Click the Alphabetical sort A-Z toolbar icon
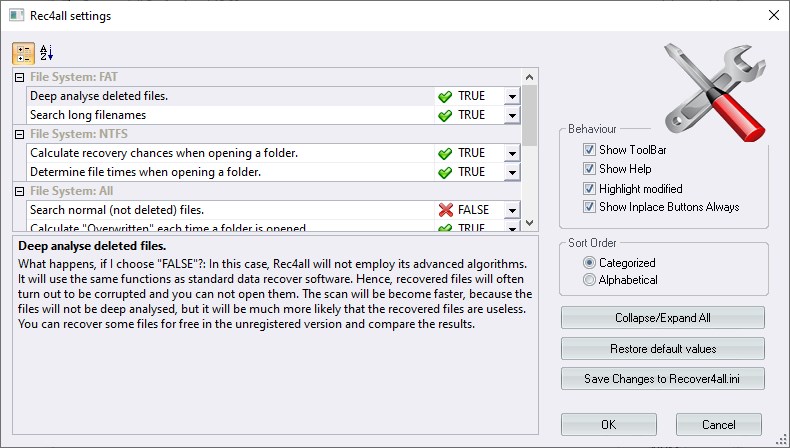 click(47, 53)
